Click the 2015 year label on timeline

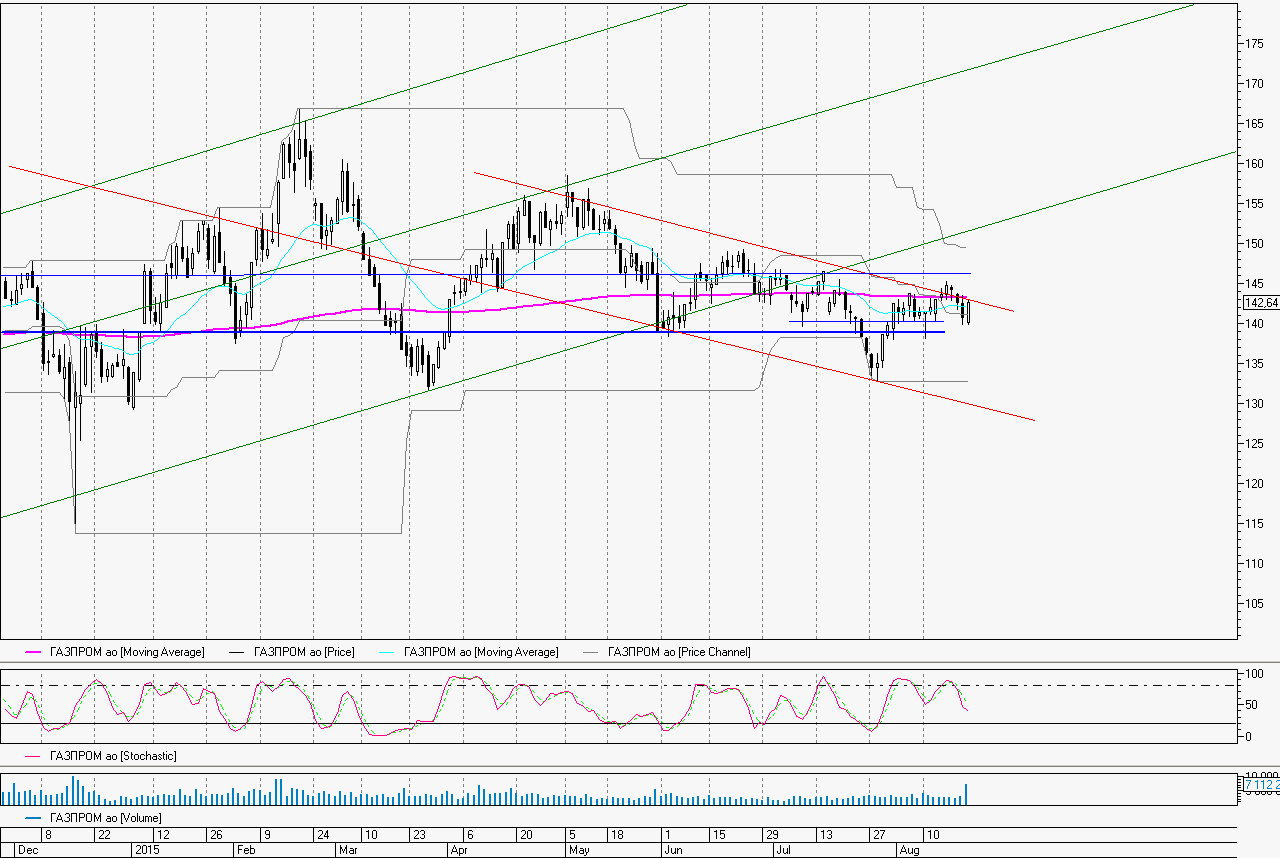146,849
